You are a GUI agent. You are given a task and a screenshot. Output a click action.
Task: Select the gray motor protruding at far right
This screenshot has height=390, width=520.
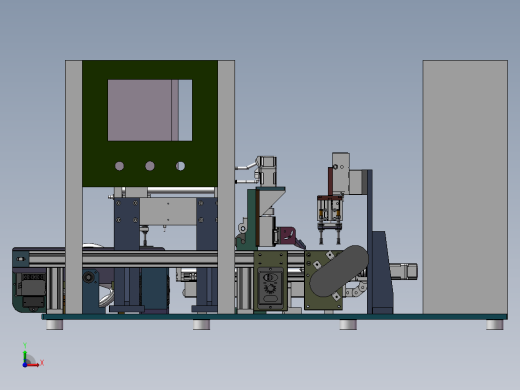(x=403, y=271)
